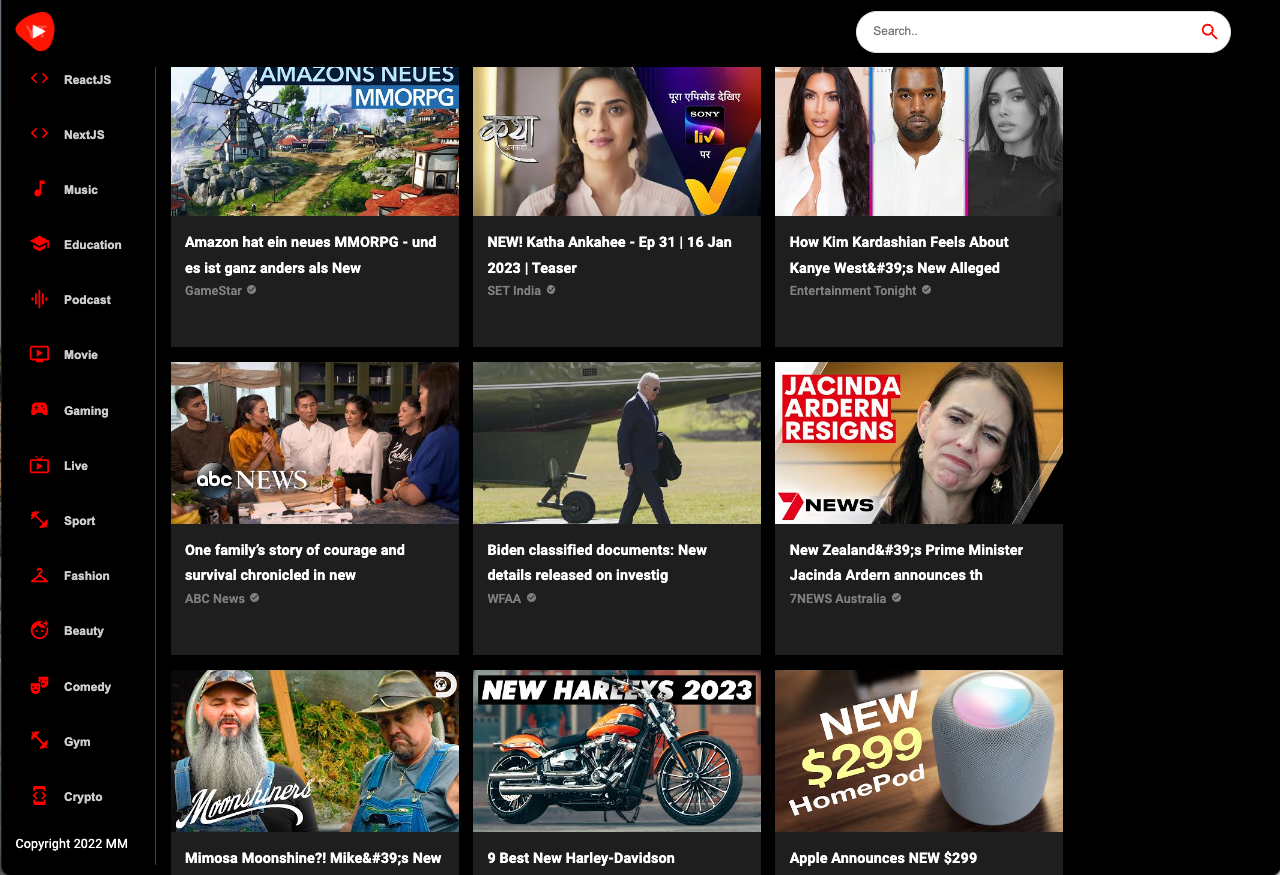Click verified badge next to WFAA
Viewport: 1280px width, 875px height.
(x=531, y=598)
